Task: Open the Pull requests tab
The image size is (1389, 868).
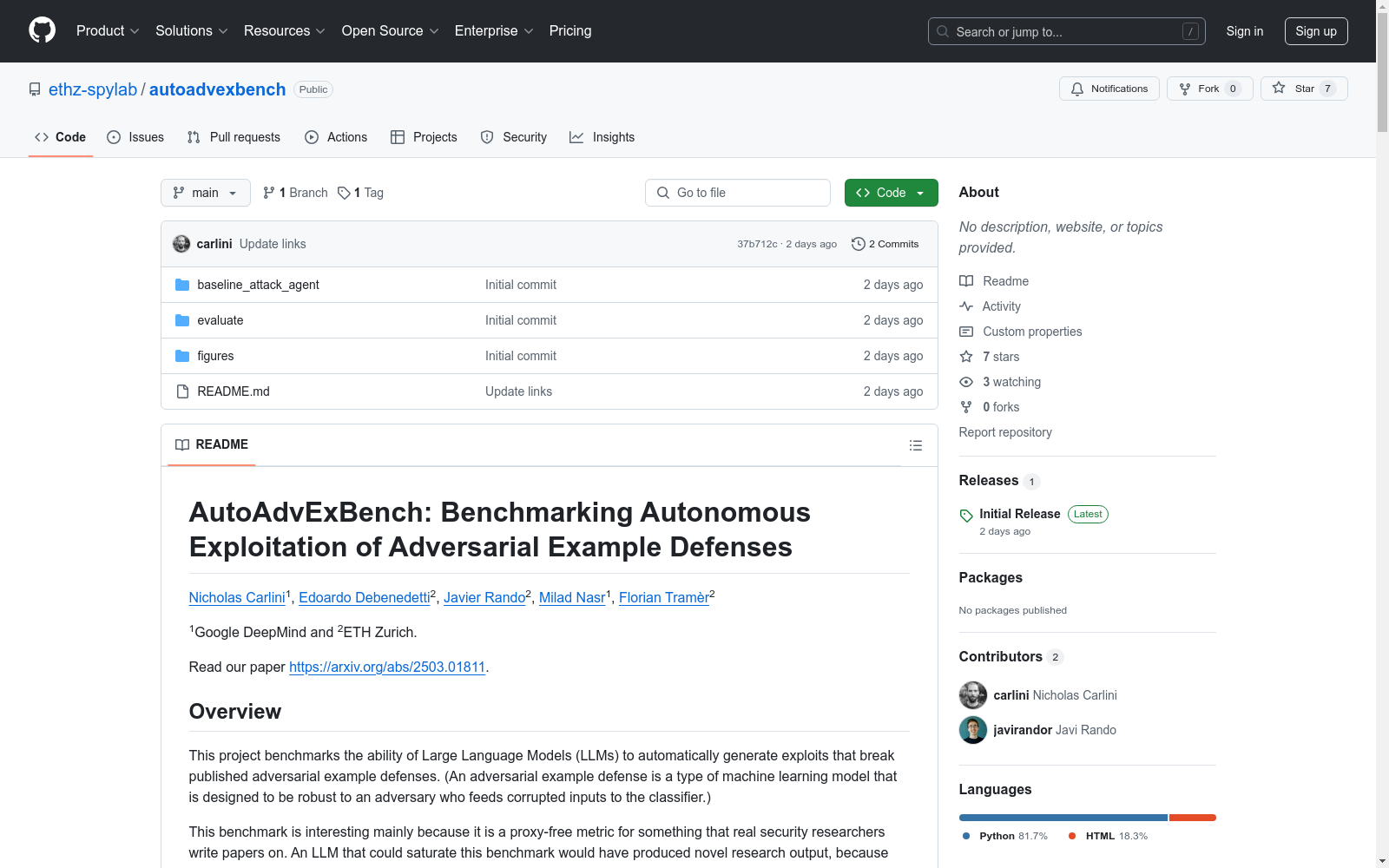Action: [234, 137]
